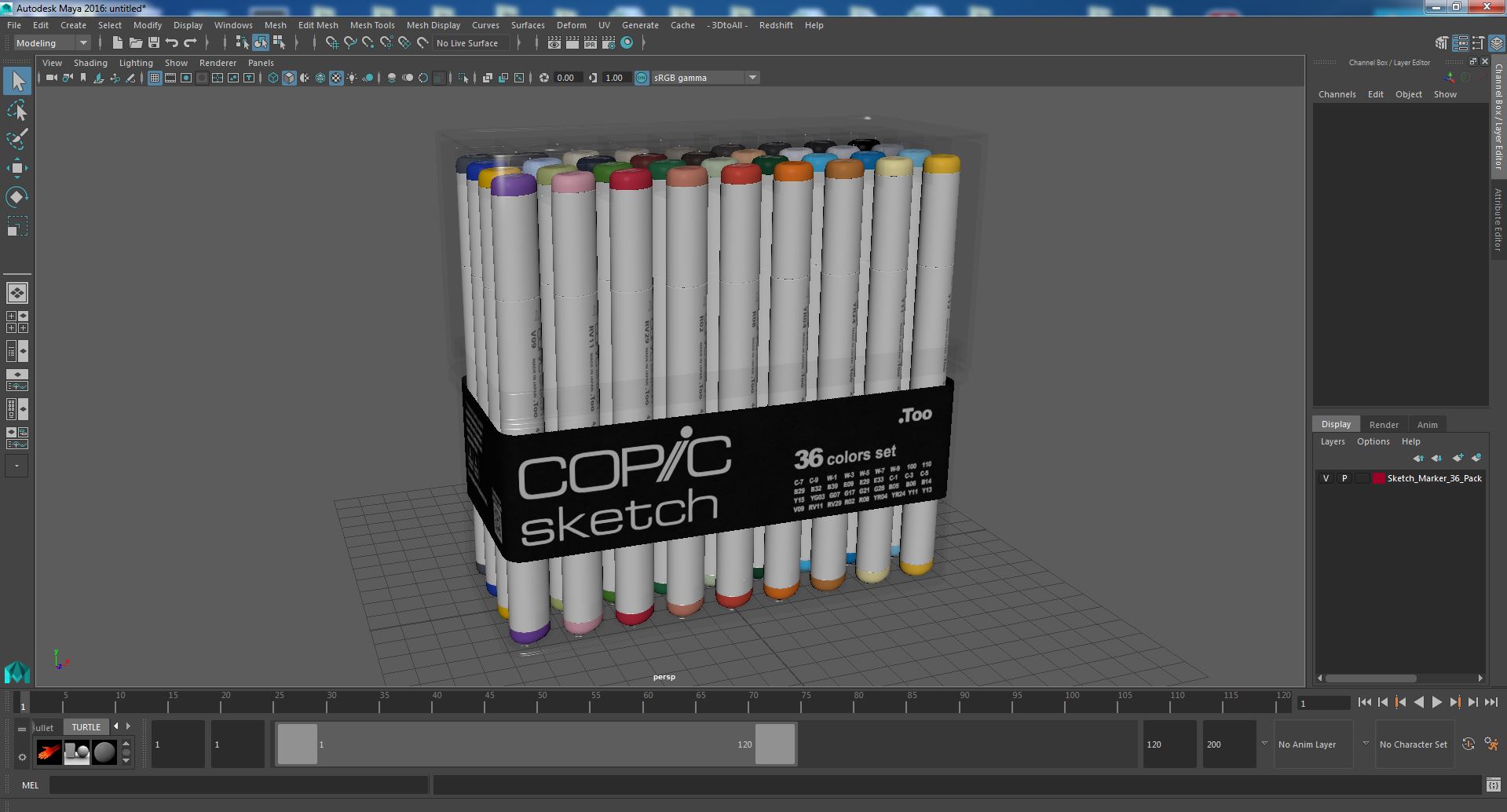Play animation forwards
1507x812 pixels.
(x=1436, y=703)
